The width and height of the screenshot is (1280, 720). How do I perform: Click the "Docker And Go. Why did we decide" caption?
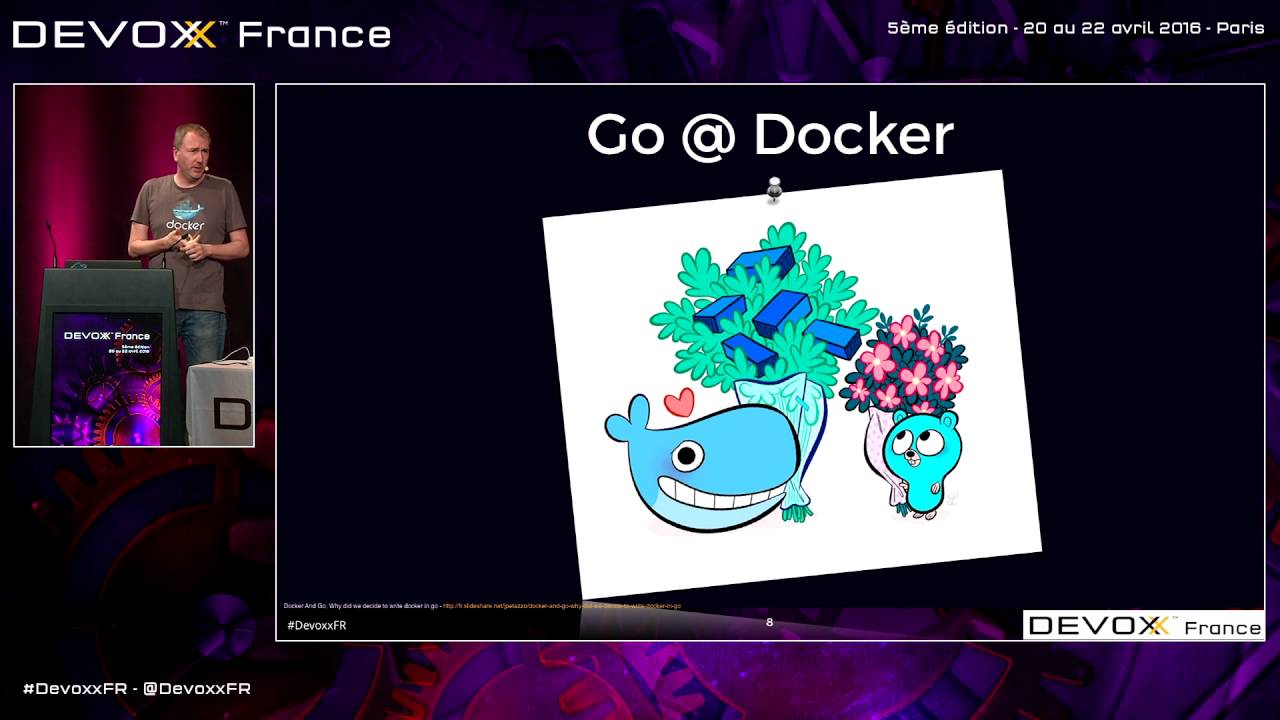[x=361, y=606]
